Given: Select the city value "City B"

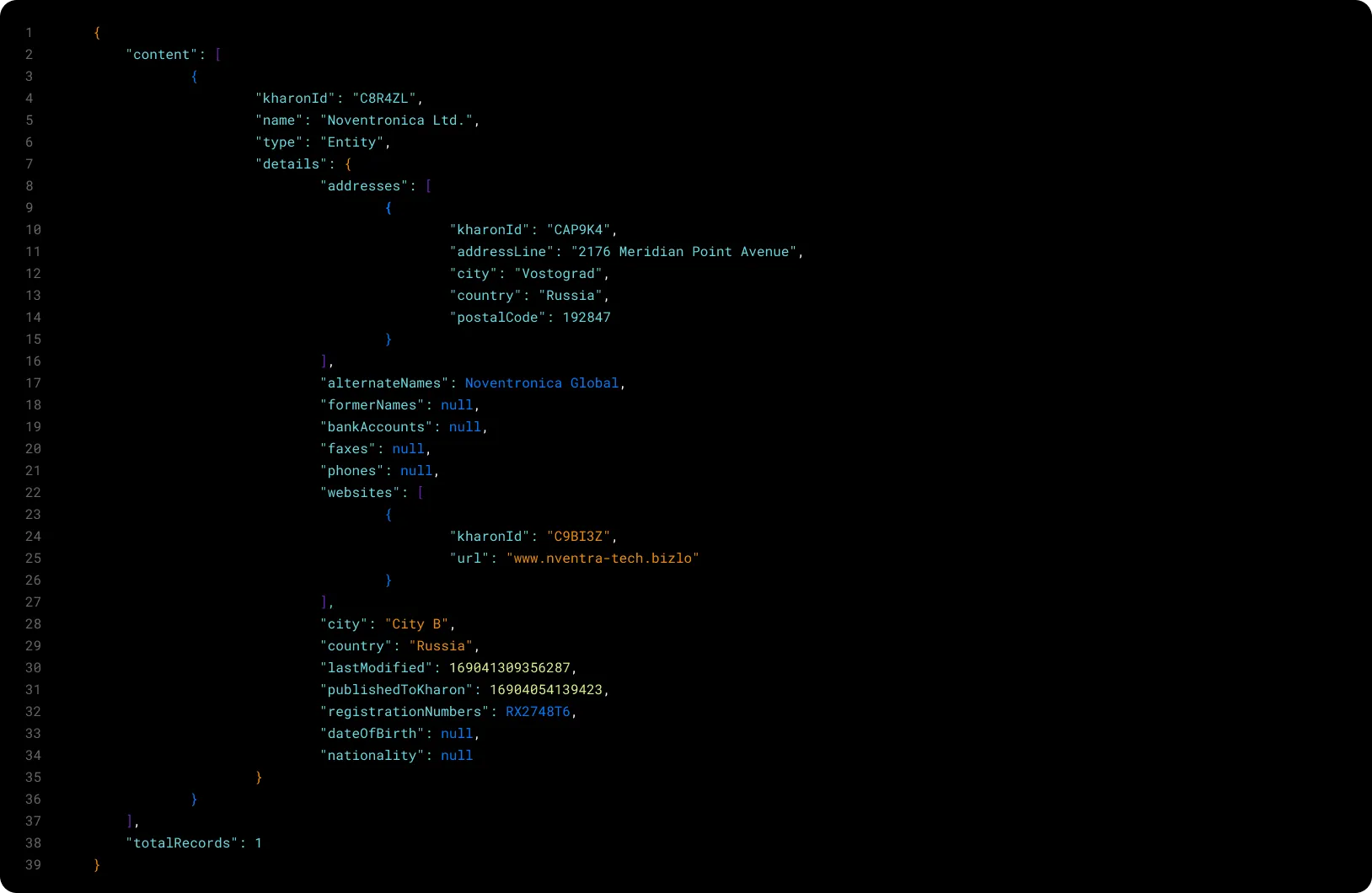Looking at the screenshot, I should click(x=417, y=624).
